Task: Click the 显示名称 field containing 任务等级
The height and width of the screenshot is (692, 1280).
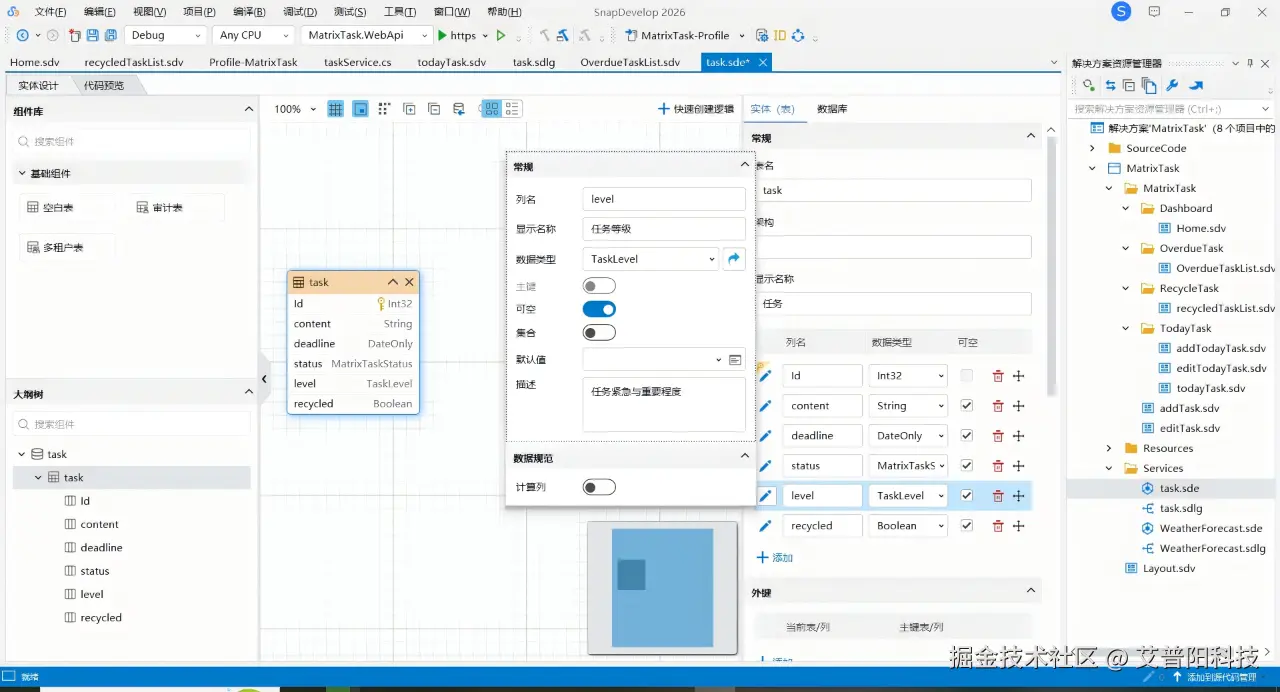Action: [x=664, y=229]
